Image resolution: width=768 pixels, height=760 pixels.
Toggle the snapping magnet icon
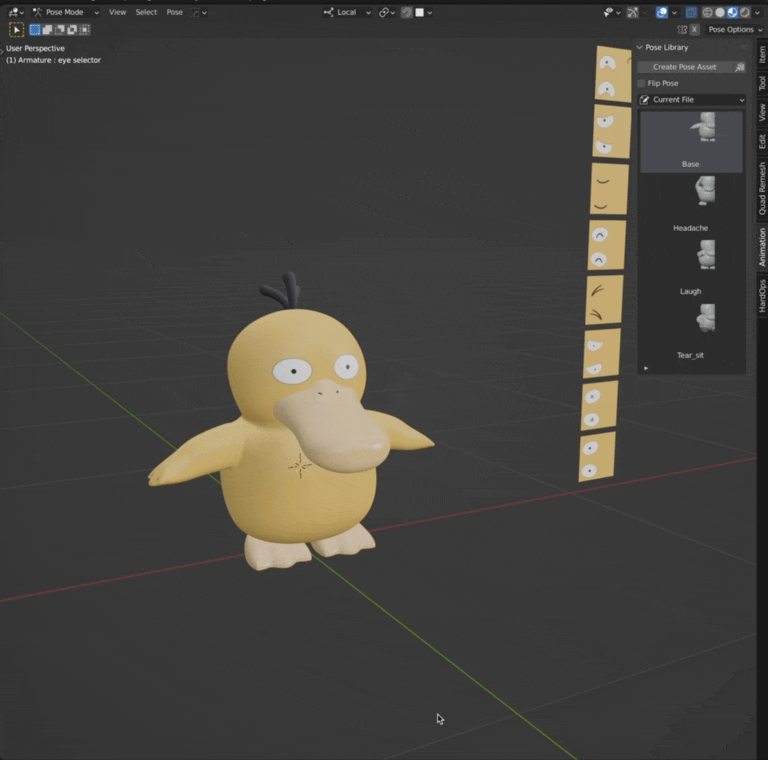(407, 13)
